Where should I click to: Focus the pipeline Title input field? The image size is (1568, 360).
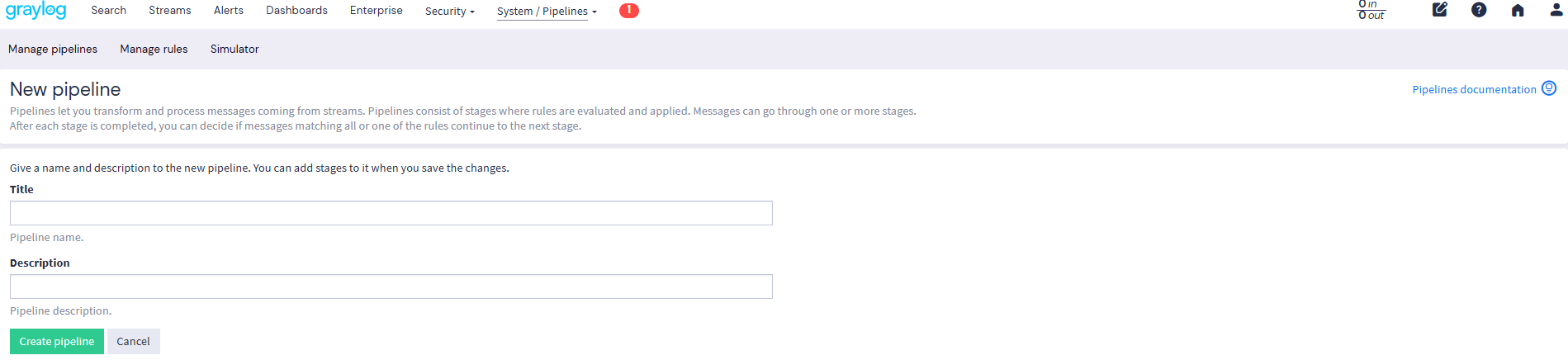391,213
